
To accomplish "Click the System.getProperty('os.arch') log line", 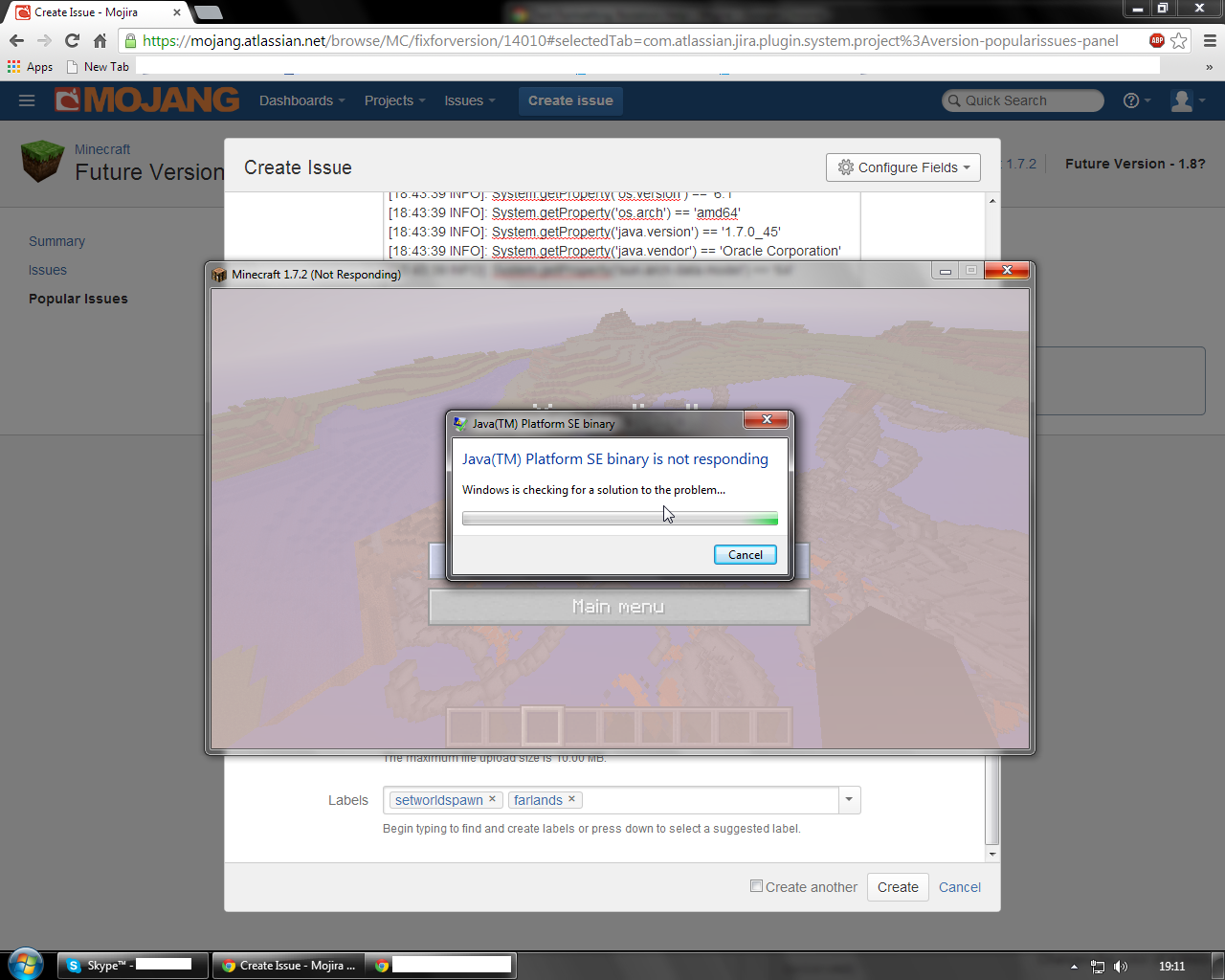I will click(565, 212).
